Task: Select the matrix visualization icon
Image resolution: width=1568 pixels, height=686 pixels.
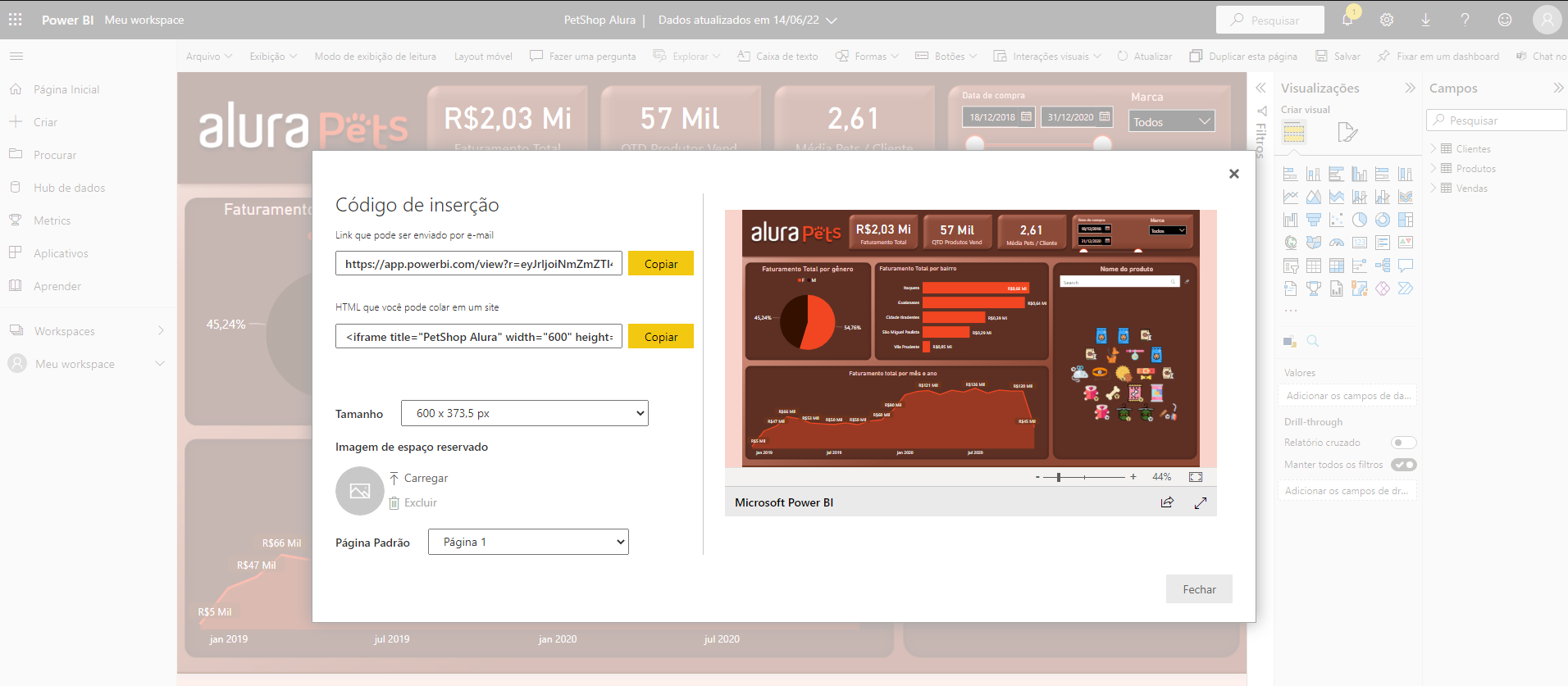Action: point(1337,266)
